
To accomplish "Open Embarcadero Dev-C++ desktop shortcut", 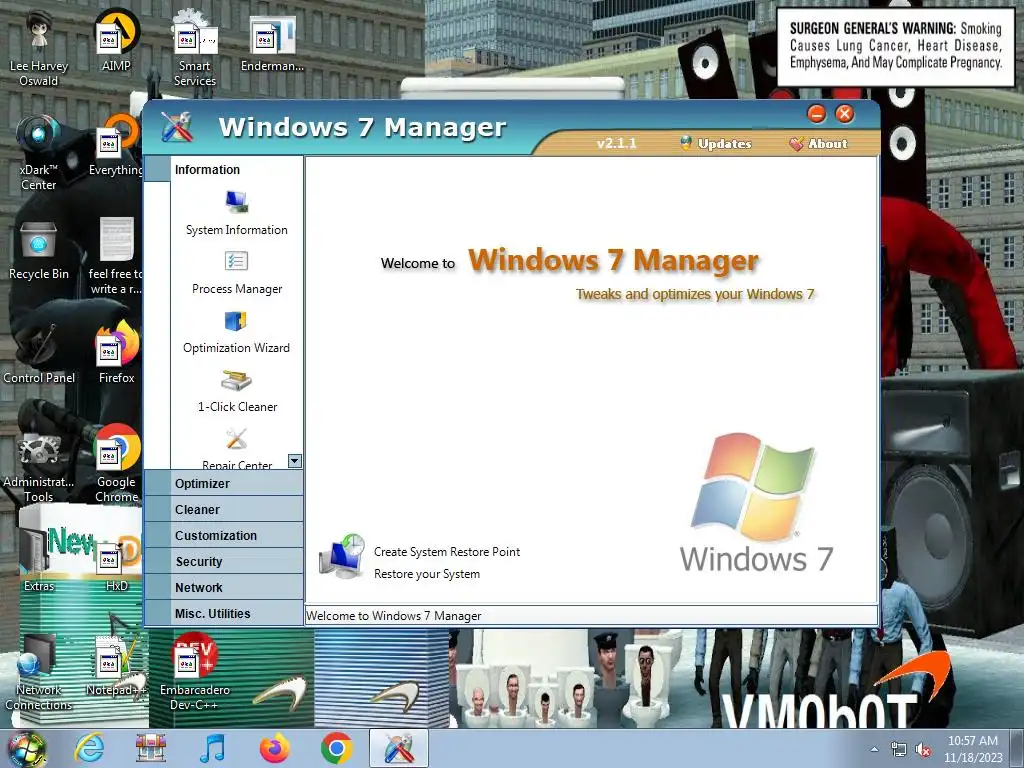I will click(x=195, y=656).
